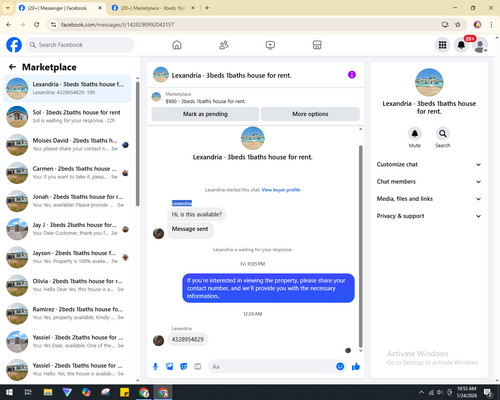Show hidden system tray icons
This screenshot has width=500, height=400.
tap(421, 392)
